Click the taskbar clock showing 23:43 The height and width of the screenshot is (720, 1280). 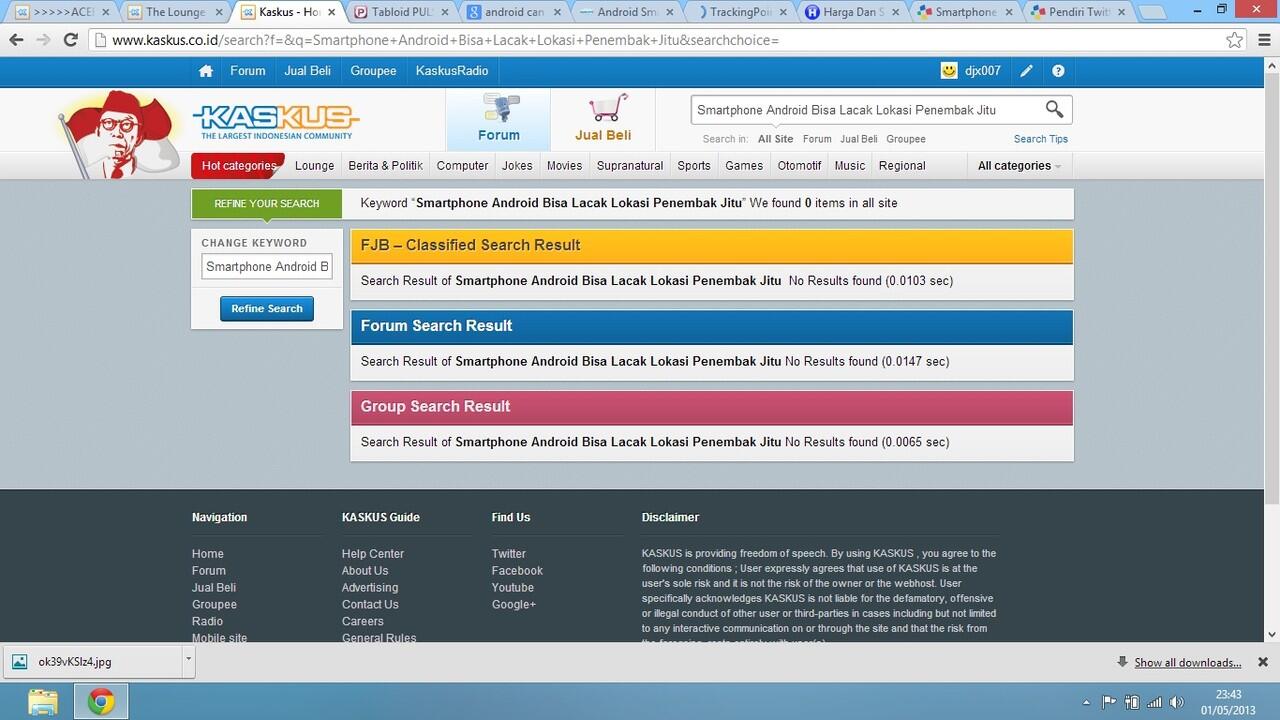(x=1229, y=694)
